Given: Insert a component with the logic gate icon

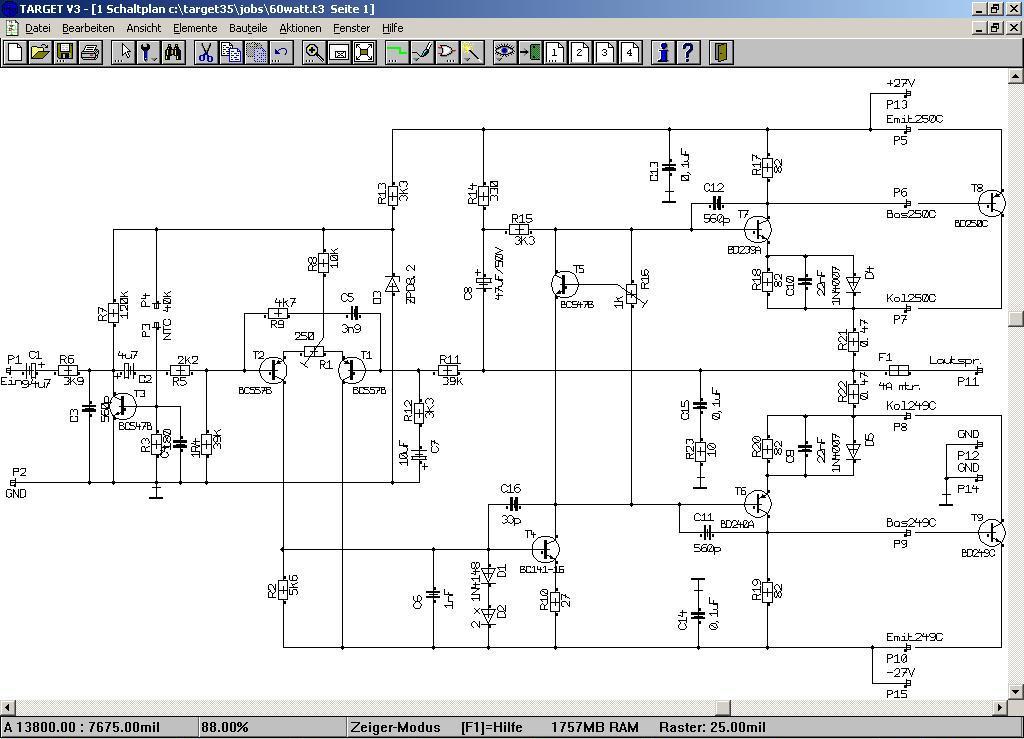Looking at the screenshot, I should click(x=447, y=52).
